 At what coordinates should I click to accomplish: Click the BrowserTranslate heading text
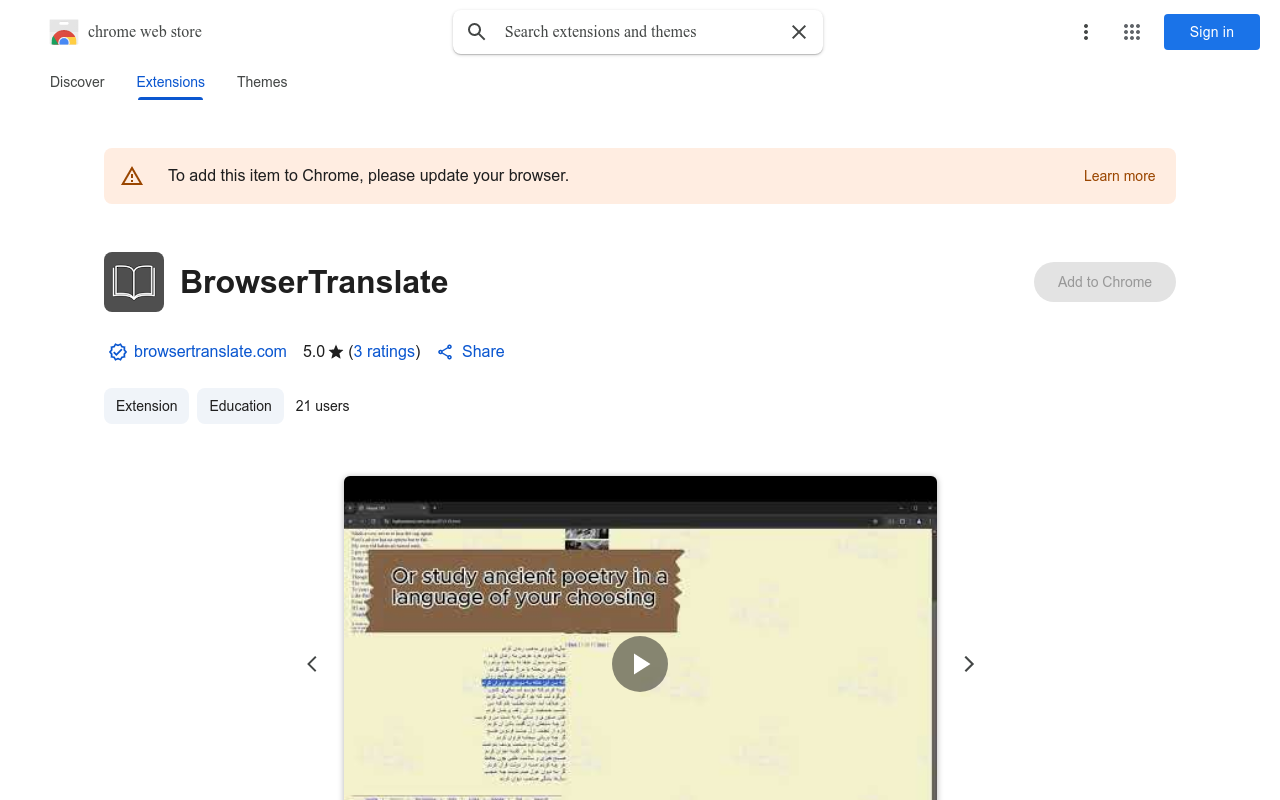tap(314, 282)
